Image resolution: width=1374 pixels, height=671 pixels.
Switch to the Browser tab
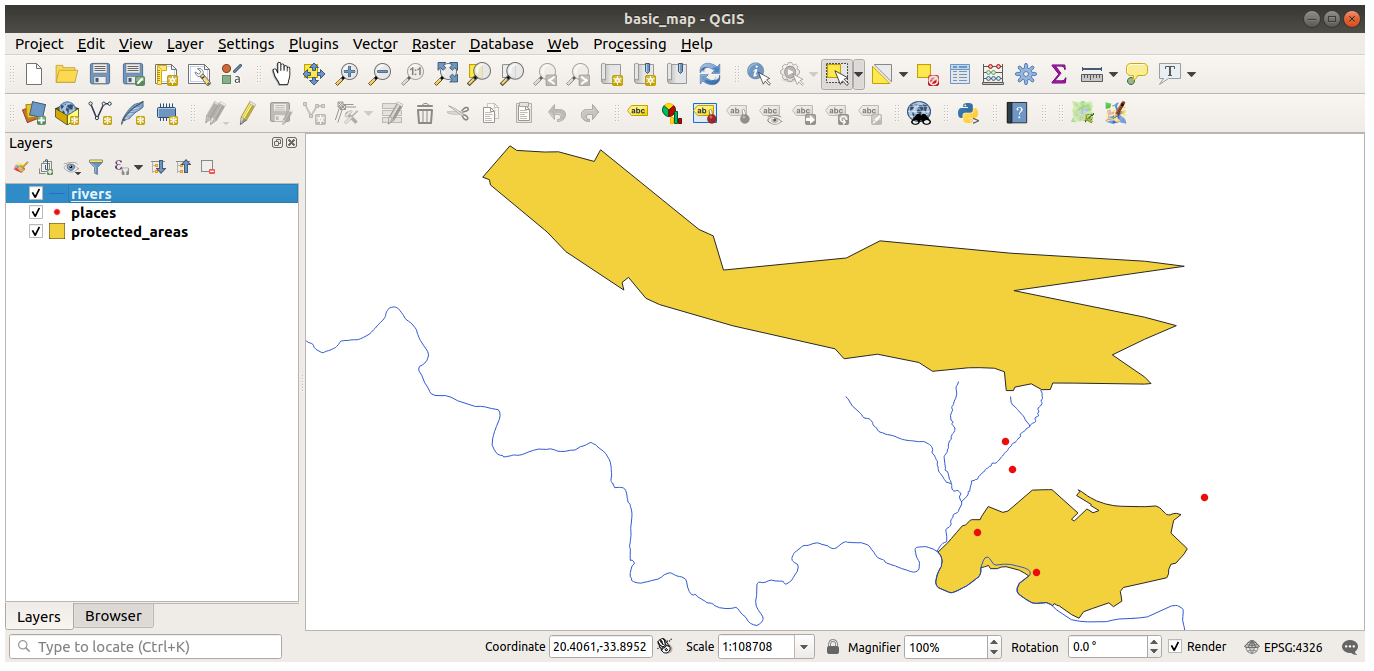(x=113, y=616)
